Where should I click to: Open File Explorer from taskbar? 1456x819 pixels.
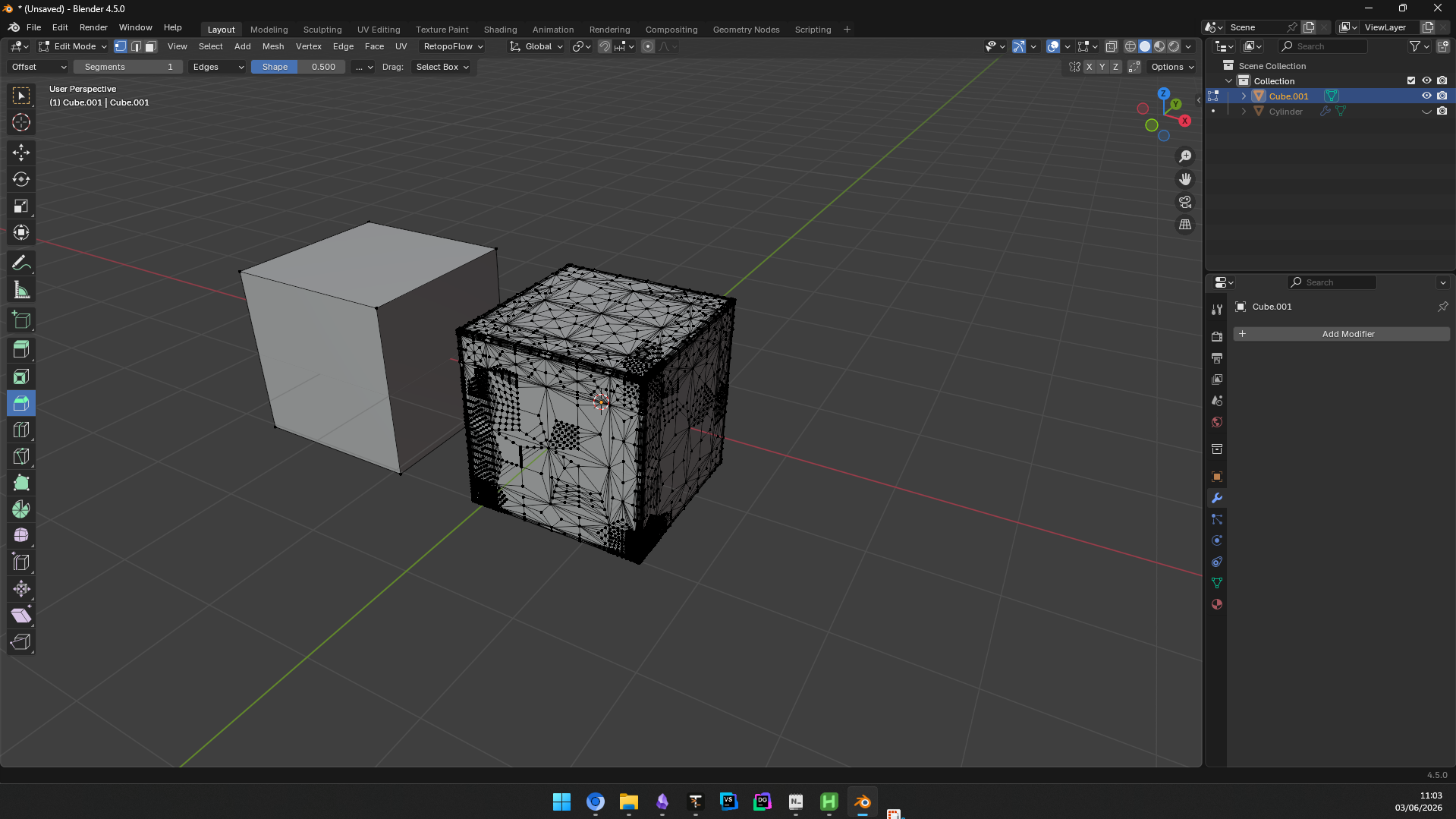click(x=629, y=802)
